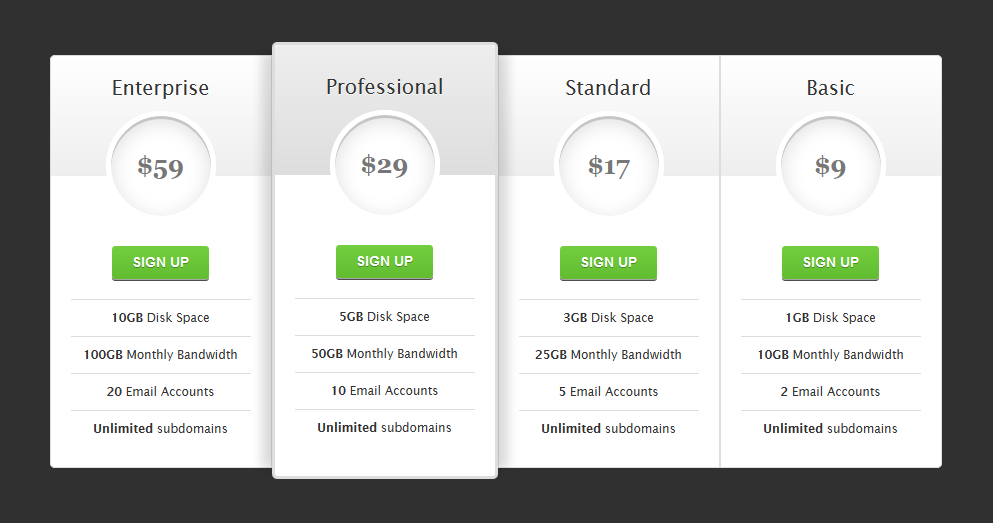The image size is (993, 523).
Task: Select the $59 price circle
Action: coord(161,166)
